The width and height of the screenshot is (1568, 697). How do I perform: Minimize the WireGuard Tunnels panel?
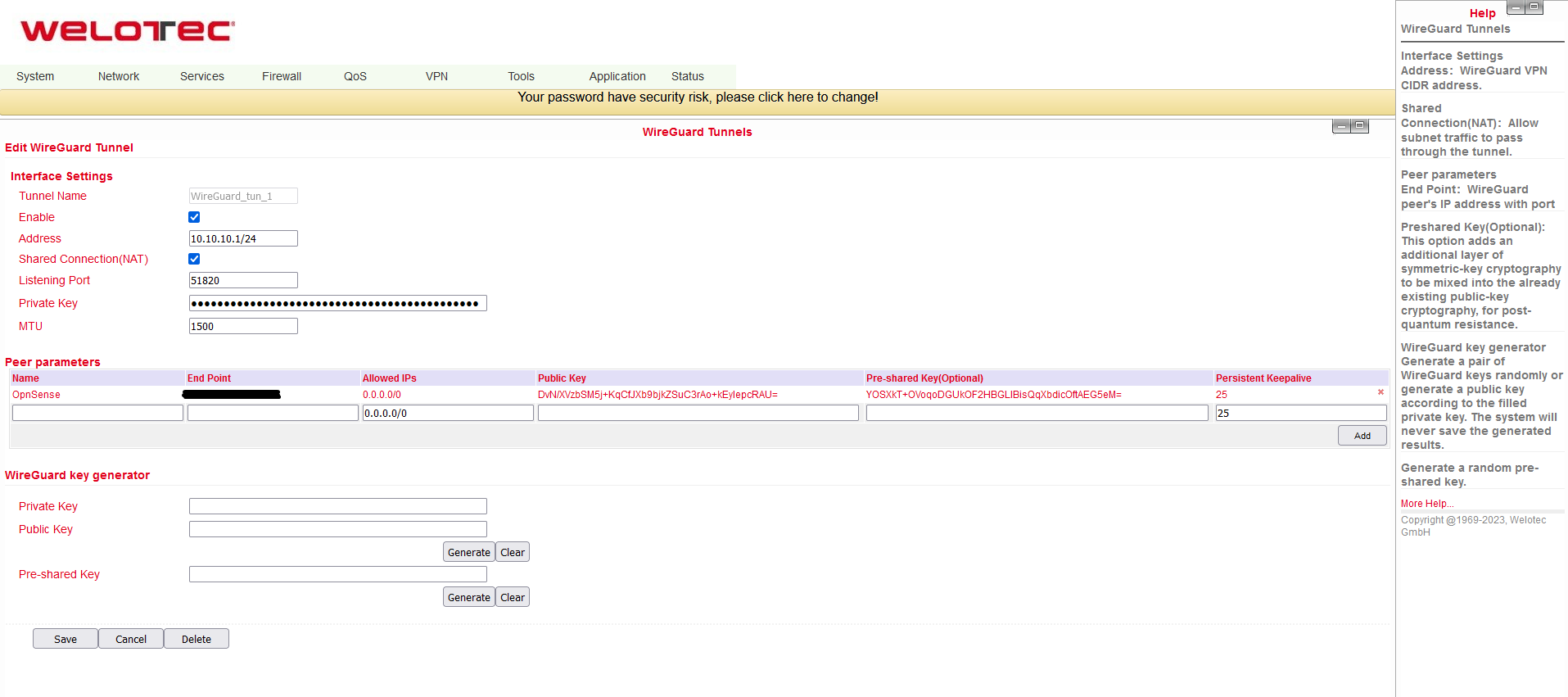point(1341,126)
